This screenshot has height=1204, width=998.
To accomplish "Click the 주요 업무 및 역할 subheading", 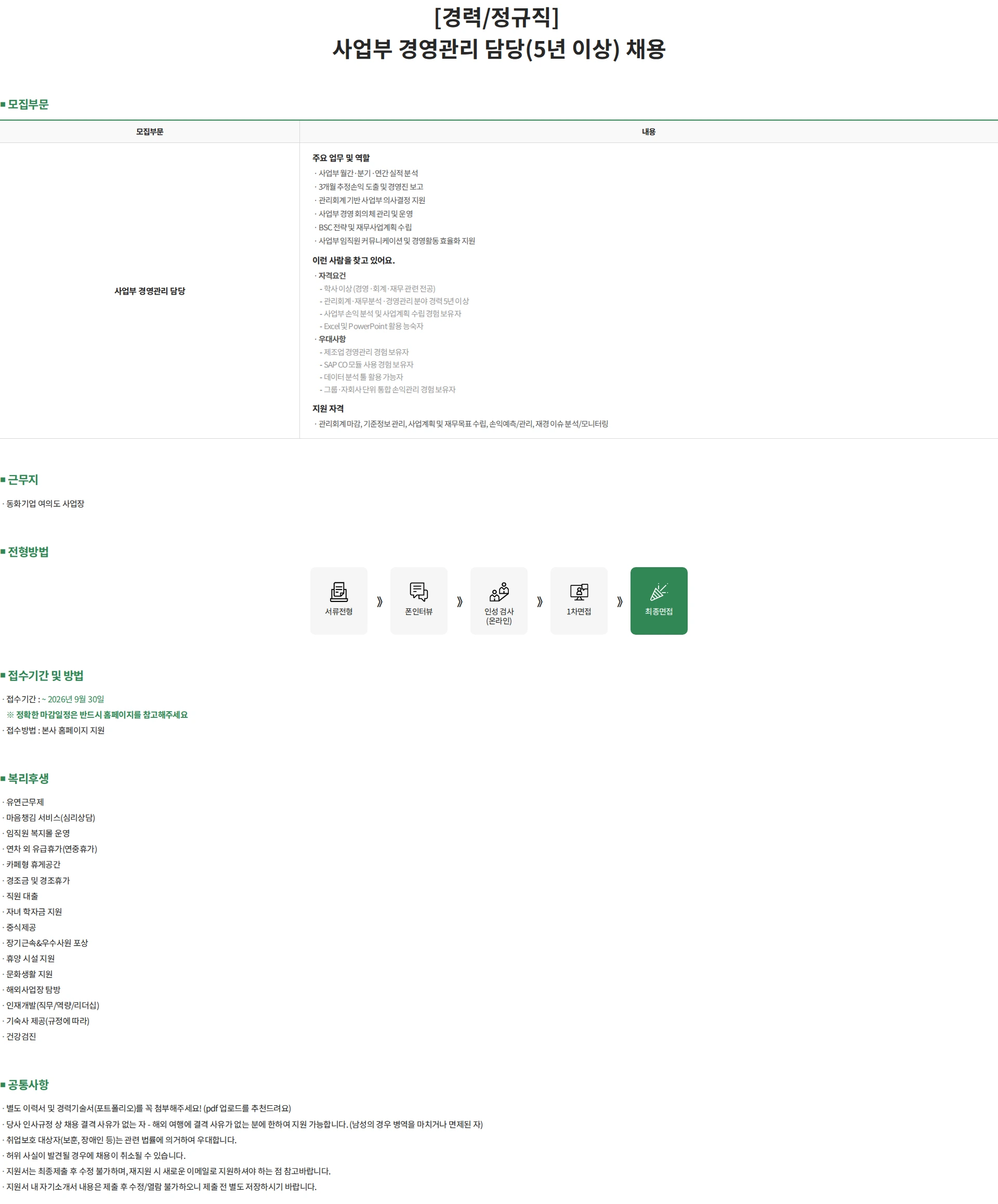I will click(341, 158).
